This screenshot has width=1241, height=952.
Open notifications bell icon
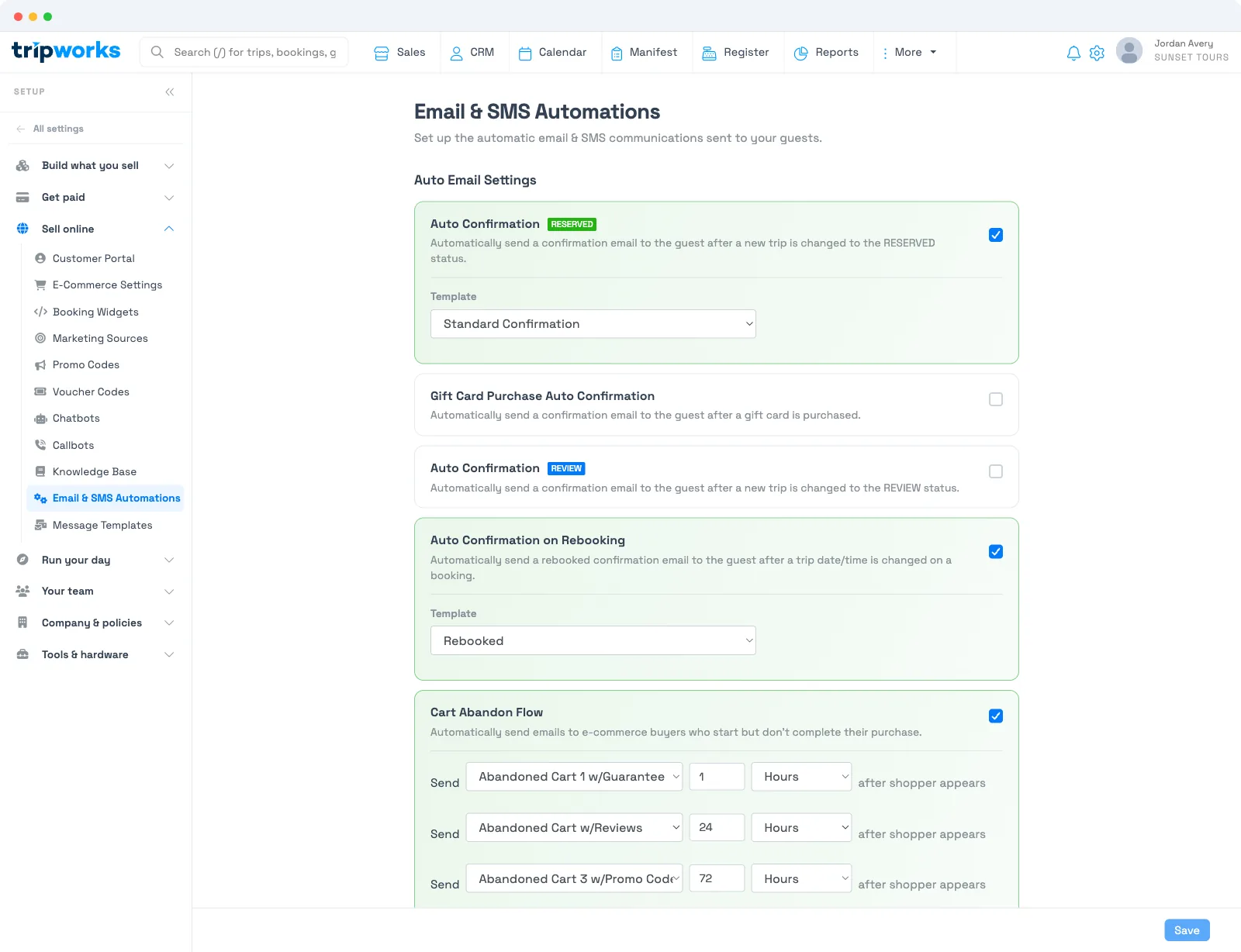pos(1073,53)
